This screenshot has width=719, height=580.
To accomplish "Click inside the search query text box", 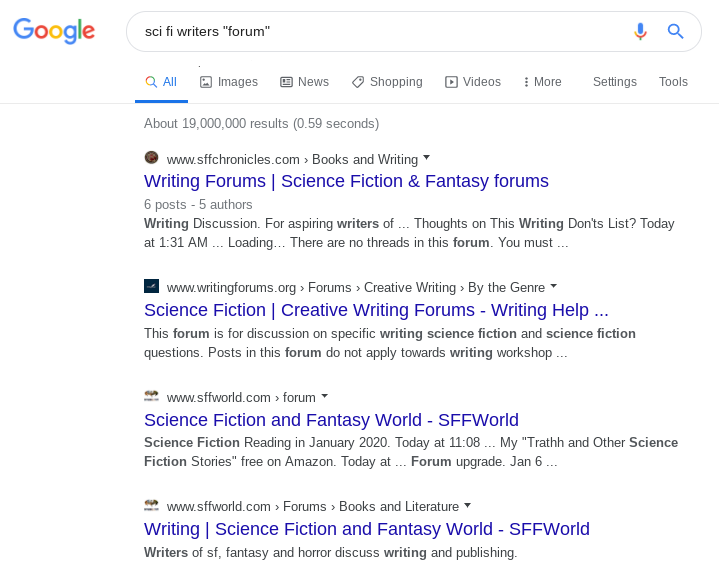I will (380, 31).
